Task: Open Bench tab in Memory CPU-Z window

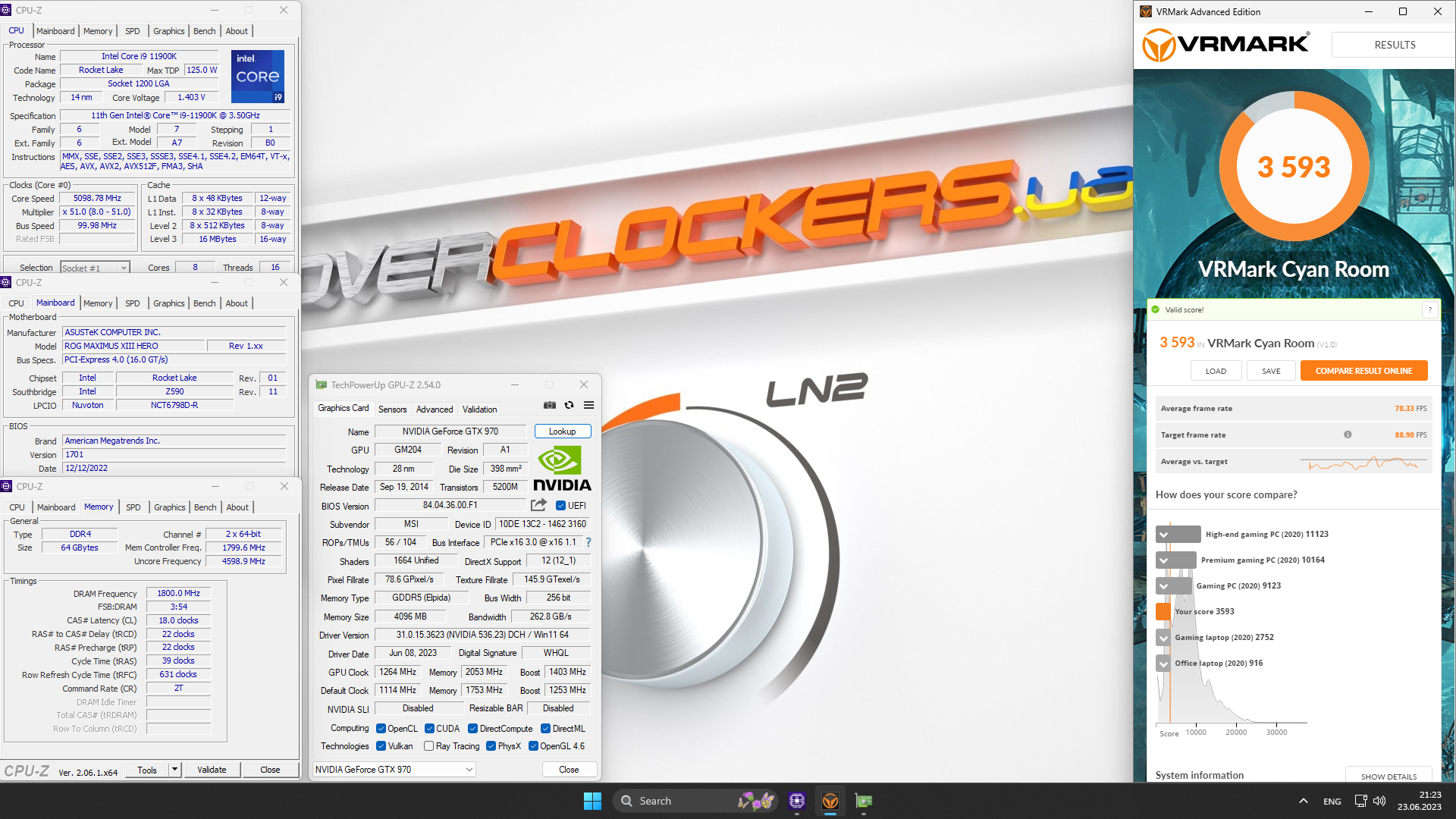Action: (206, 507)
